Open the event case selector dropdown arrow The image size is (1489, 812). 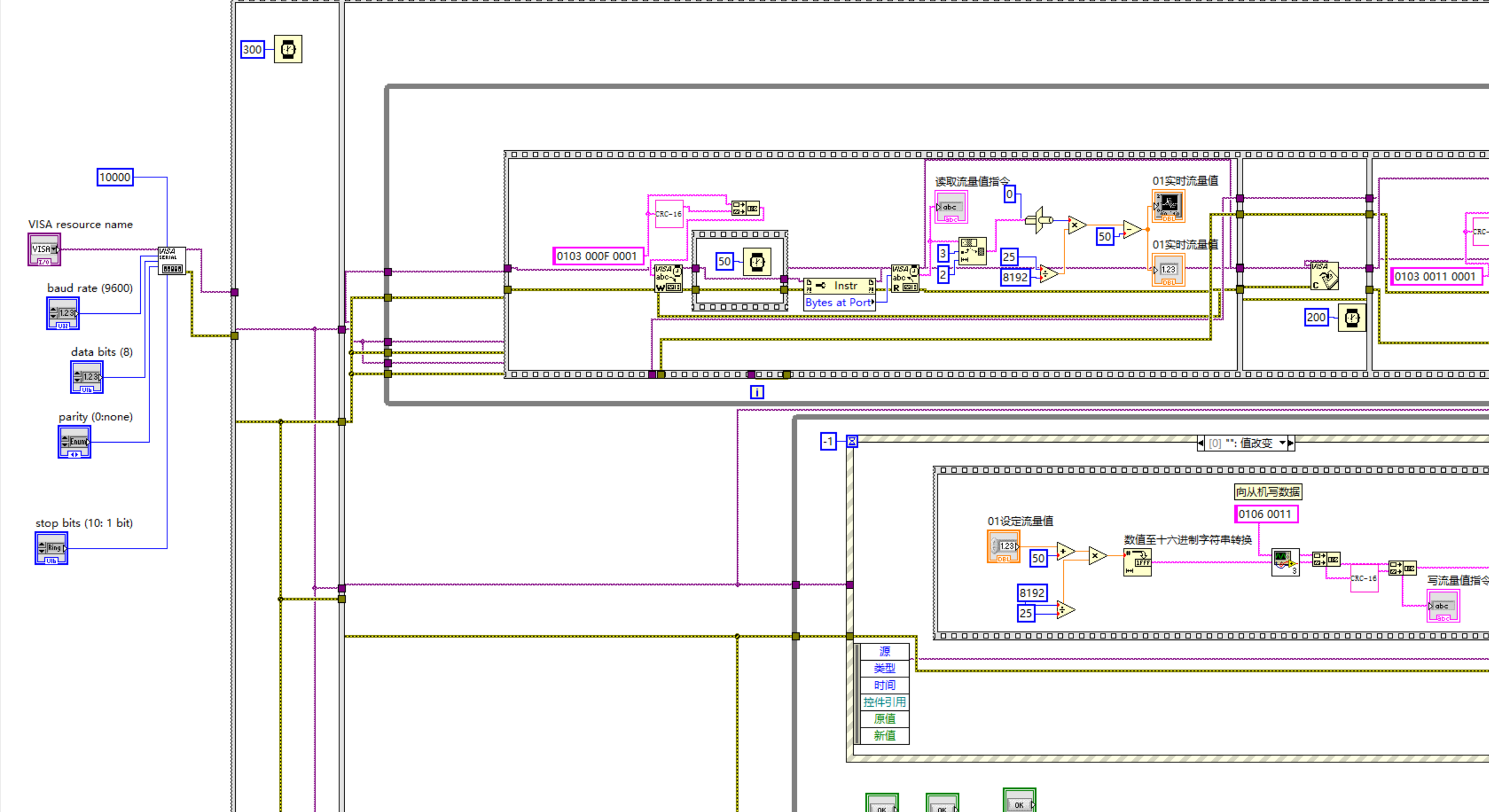coord(1282,443)
